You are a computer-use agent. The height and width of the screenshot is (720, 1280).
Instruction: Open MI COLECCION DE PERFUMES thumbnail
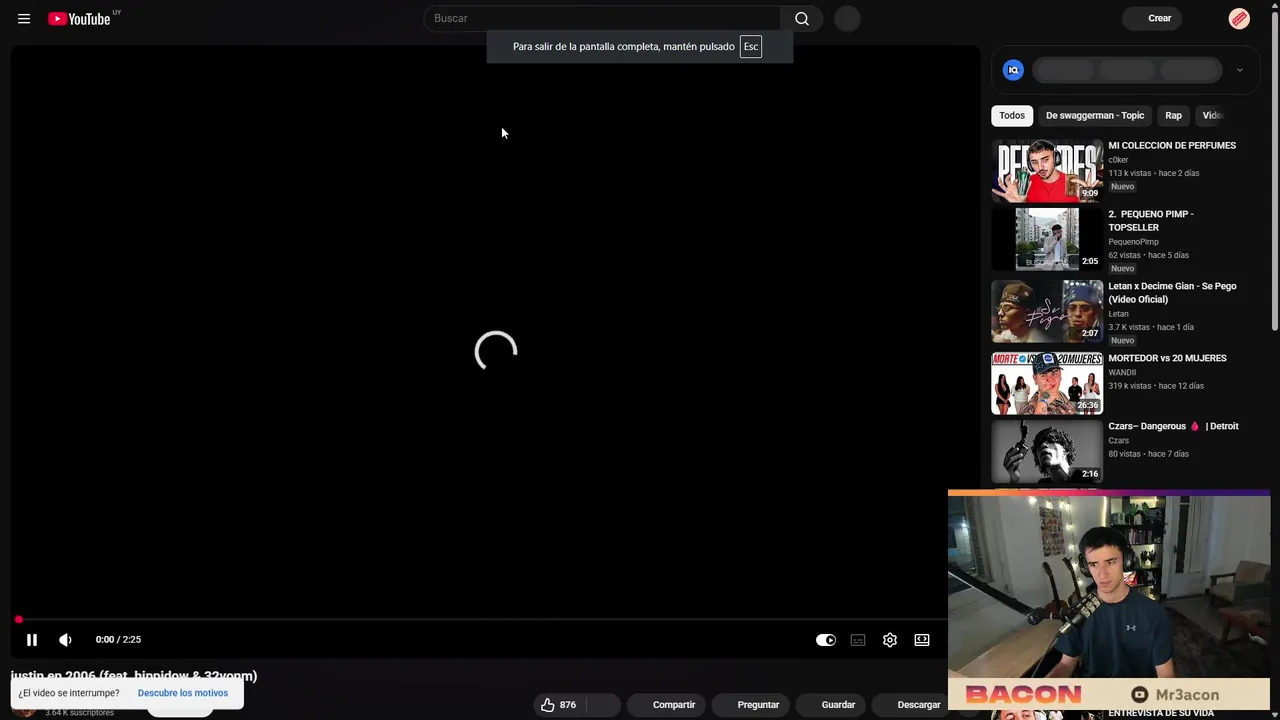point(1047,171)
